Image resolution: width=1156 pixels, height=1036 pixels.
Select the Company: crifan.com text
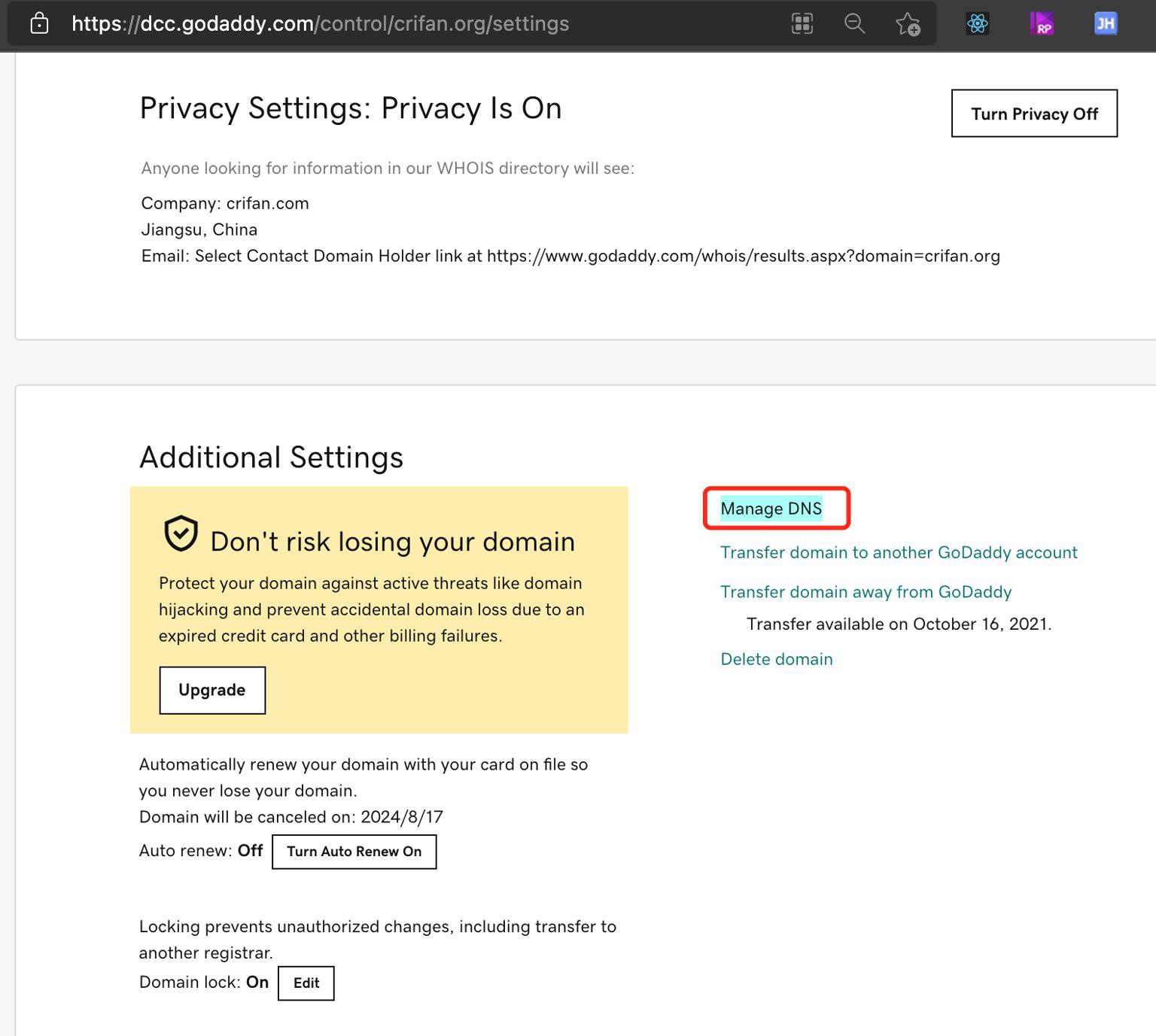(x=225, y=203)
